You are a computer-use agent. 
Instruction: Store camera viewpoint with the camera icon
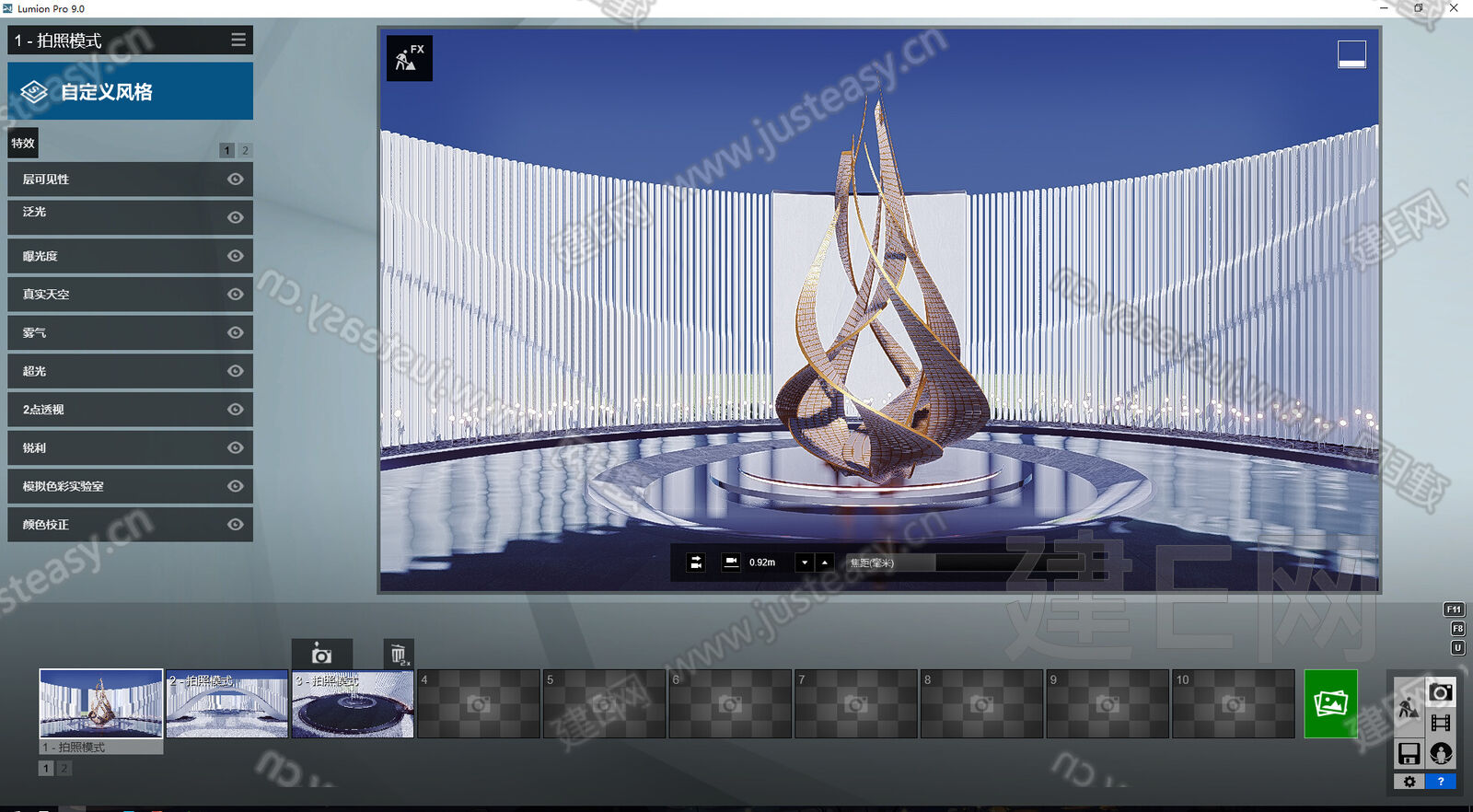[321, 654]
